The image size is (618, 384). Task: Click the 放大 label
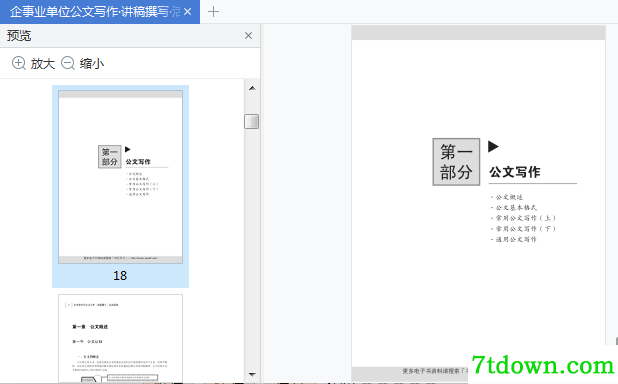(x=43, y=63)
